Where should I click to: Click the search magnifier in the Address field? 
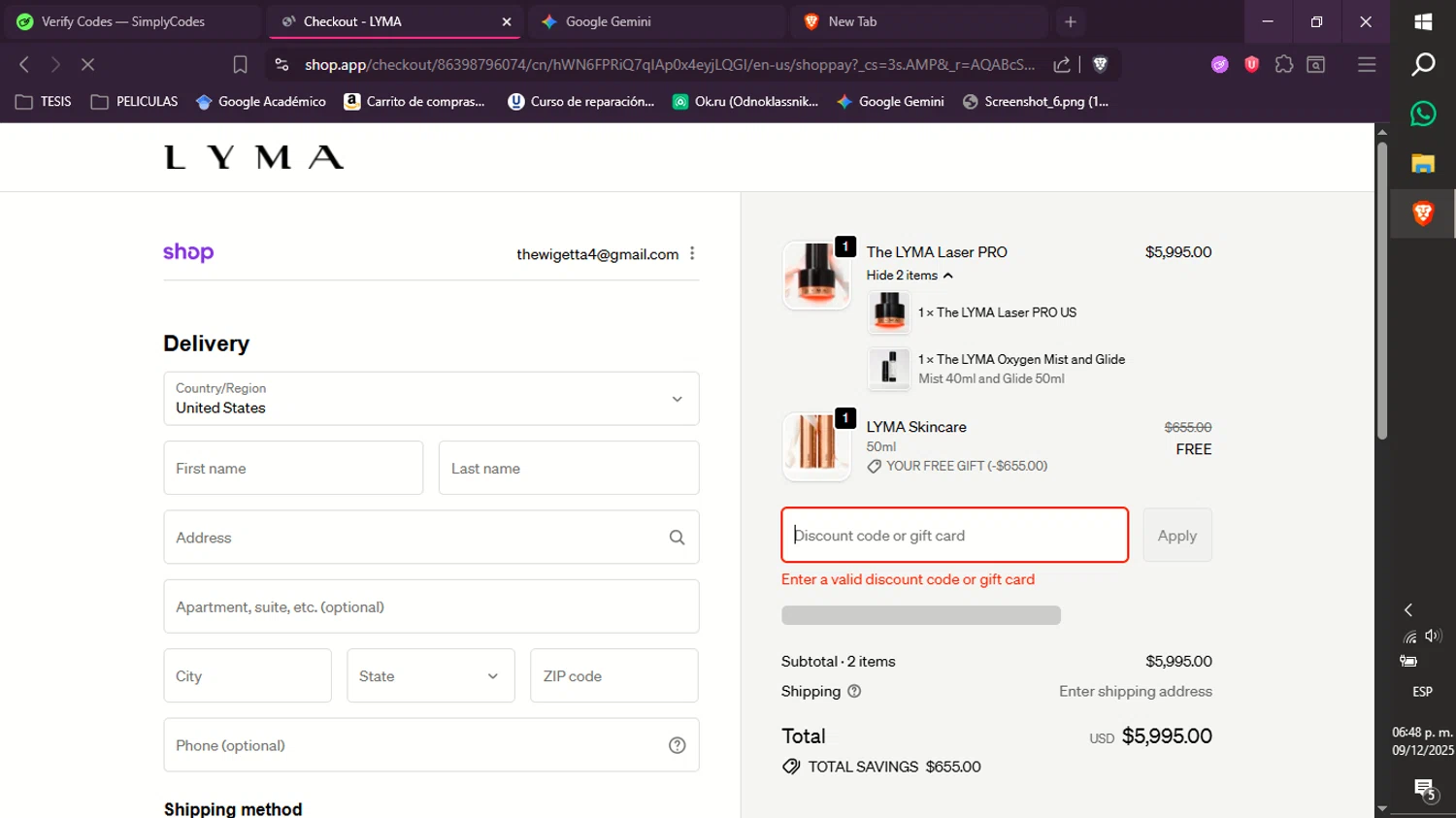tap(677, 538)
